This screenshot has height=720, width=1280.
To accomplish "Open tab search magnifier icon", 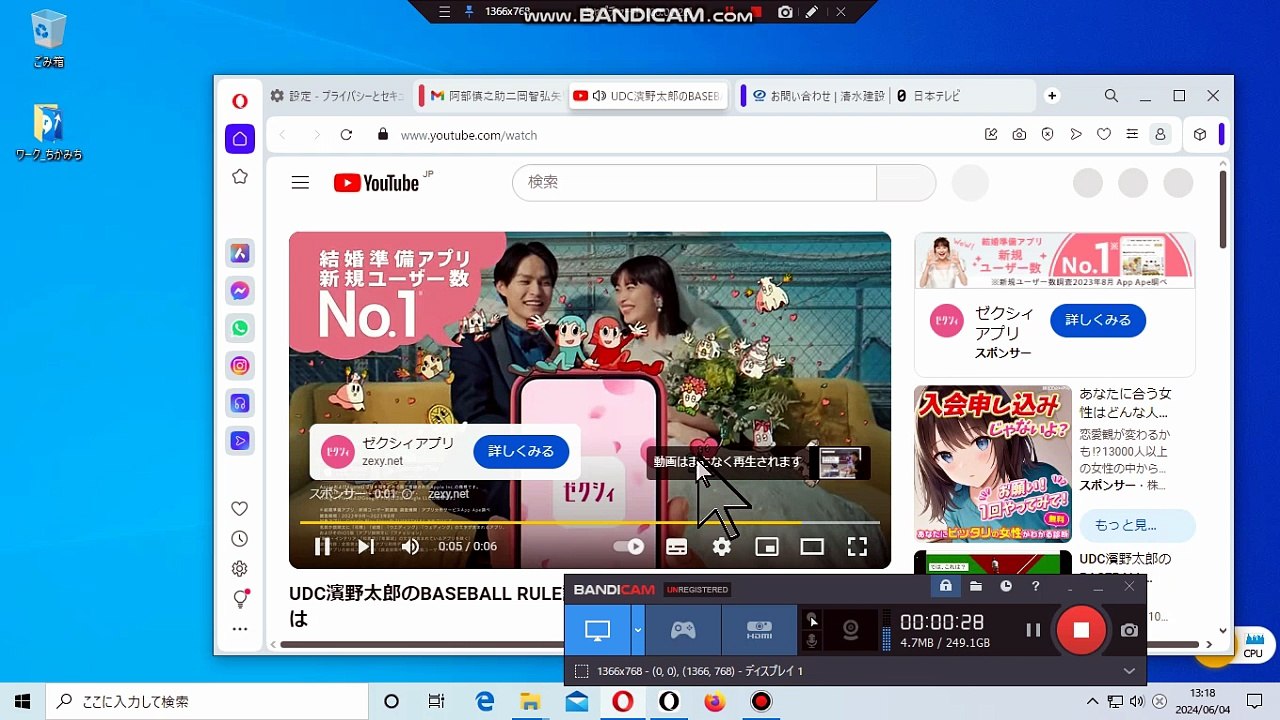I will [1111, 96].
